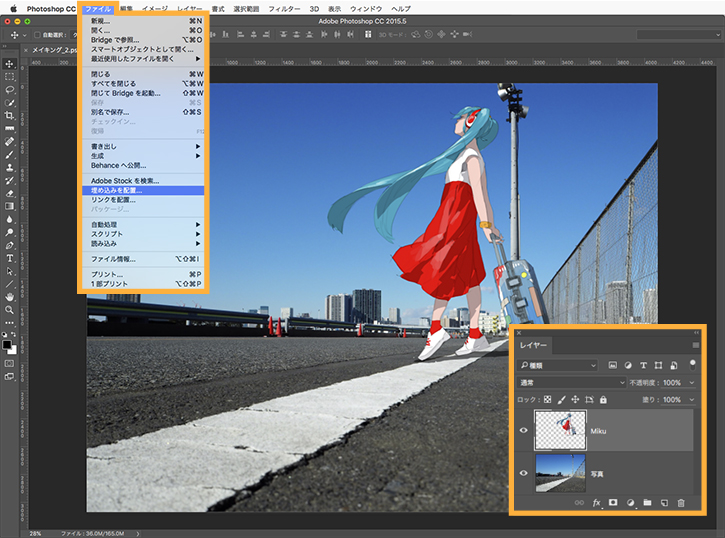Select the Hand tool
The height and width of the screenshot is (538, 725).
click(x=10, y=297)
